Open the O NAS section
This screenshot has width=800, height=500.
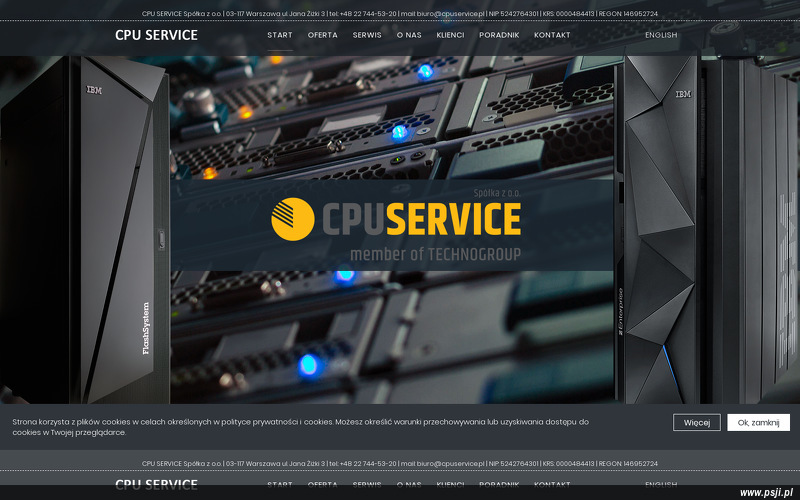click(409, 35)
